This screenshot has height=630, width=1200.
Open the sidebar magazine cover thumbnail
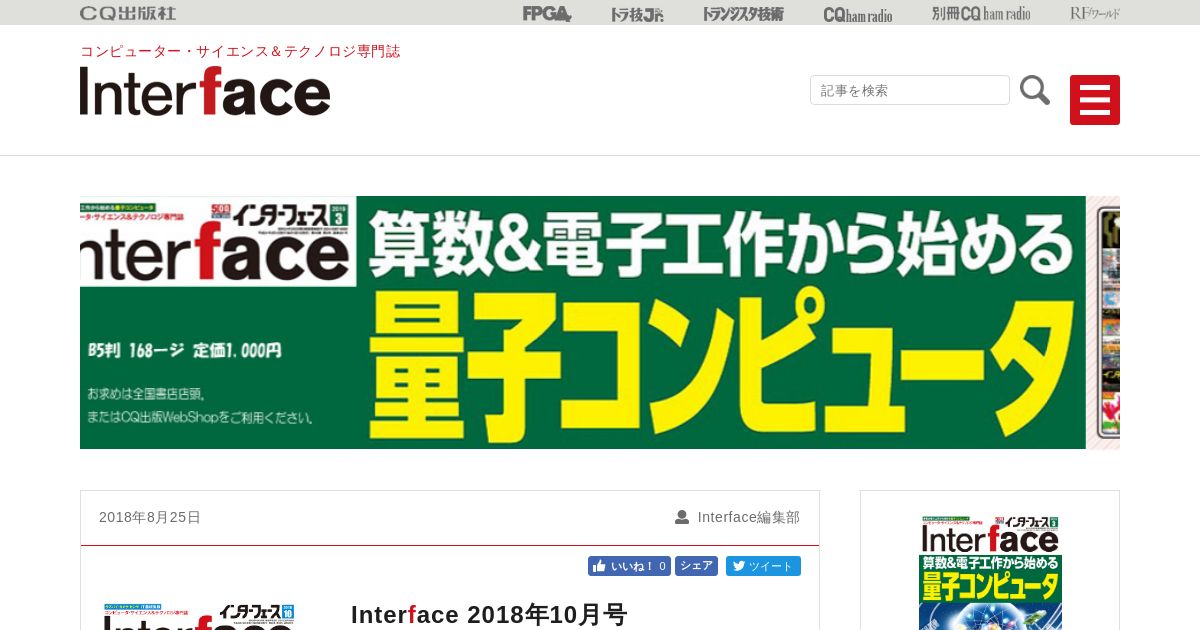(990, 572)
